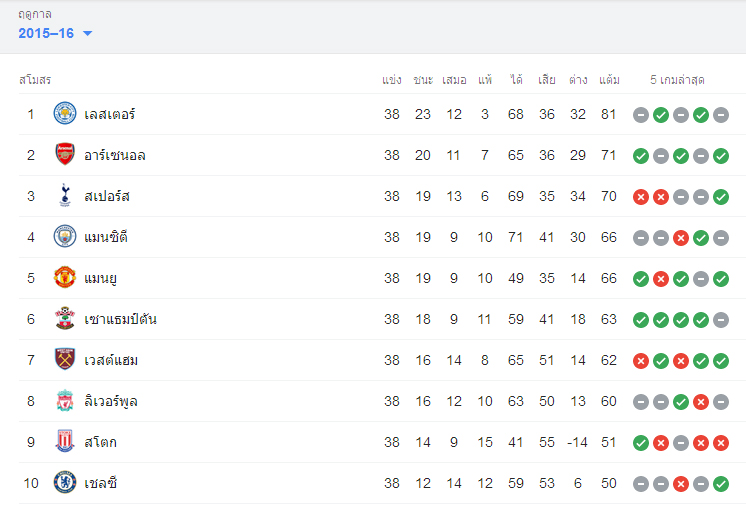Click the Chelsea club crest
This screenshot has height=505, width=746.
click(65, 483)
